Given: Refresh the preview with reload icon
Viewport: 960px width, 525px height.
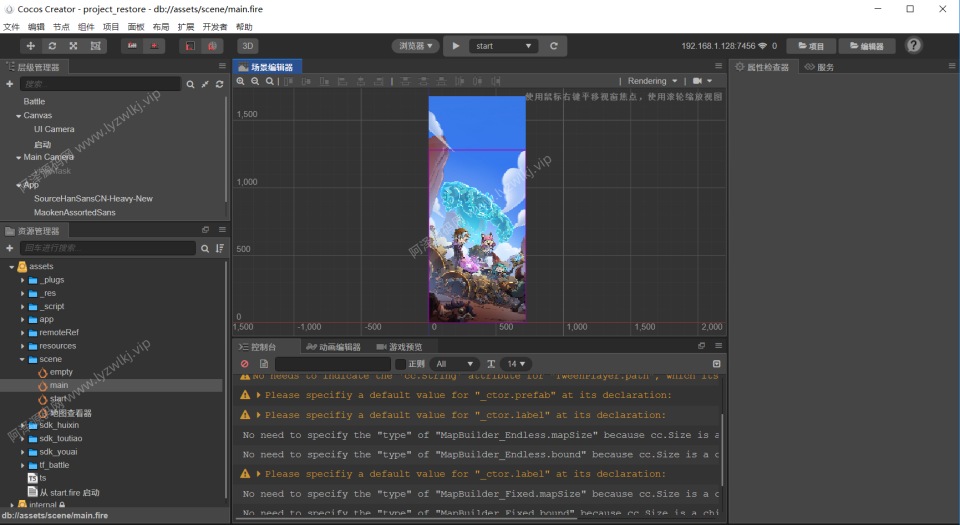Looking at the screenshot, I should tap(554, 46).
